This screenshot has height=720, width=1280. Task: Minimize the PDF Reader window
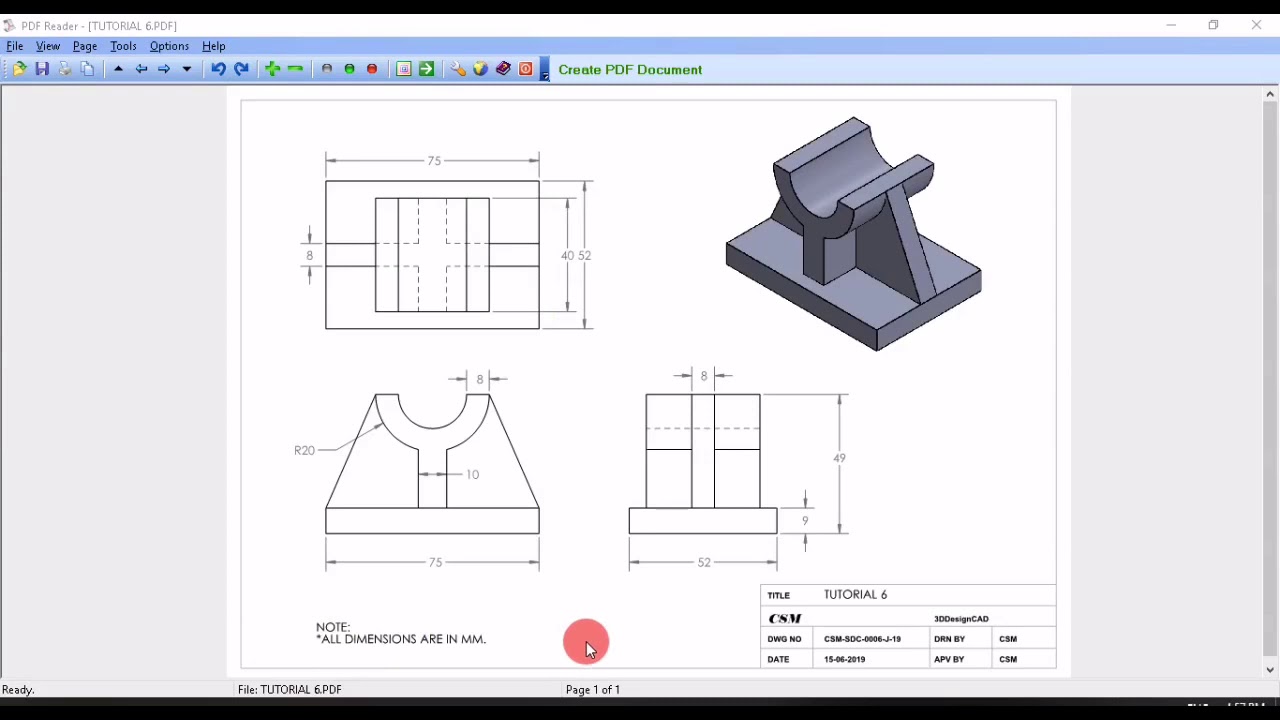click(x=1171, y=25)
